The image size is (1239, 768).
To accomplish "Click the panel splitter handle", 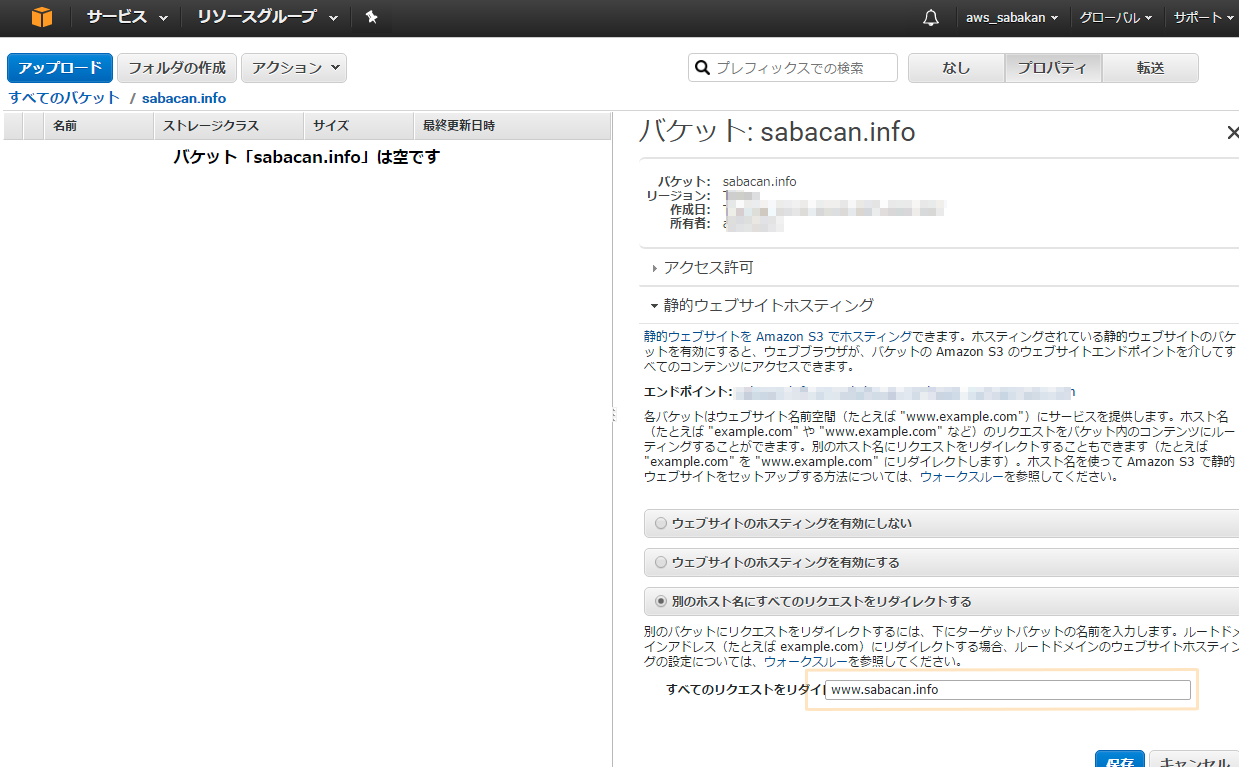I will click(613, 415).
